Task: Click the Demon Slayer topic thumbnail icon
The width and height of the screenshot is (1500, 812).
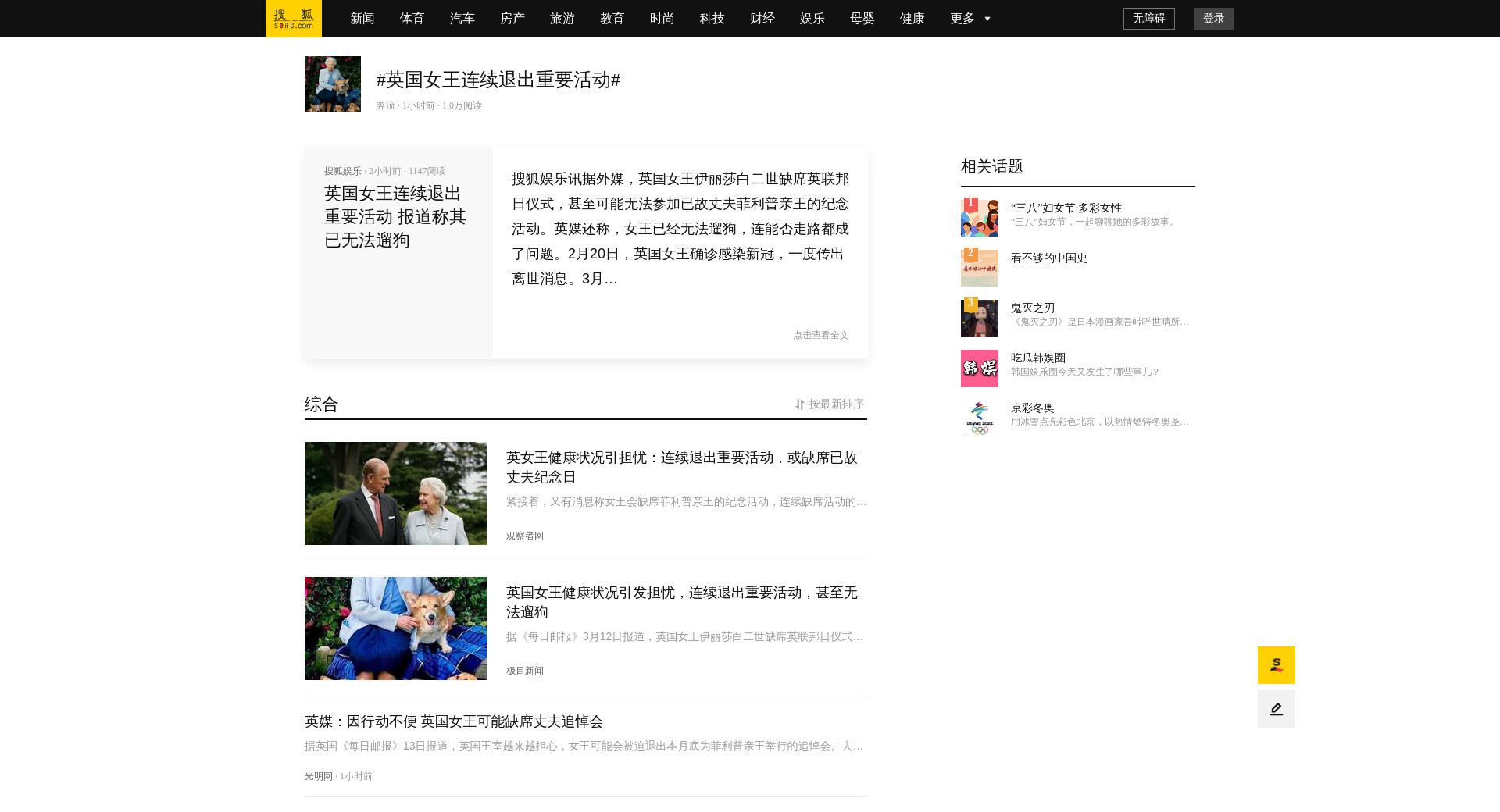Action: pos(979,319)
